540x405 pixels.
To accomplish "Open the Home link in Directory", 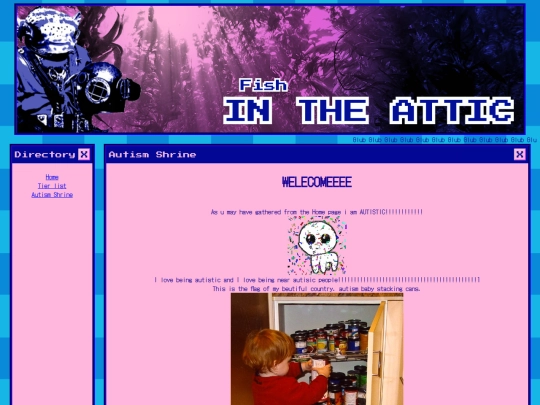I will pyautogui.click(x=52, y=177).
